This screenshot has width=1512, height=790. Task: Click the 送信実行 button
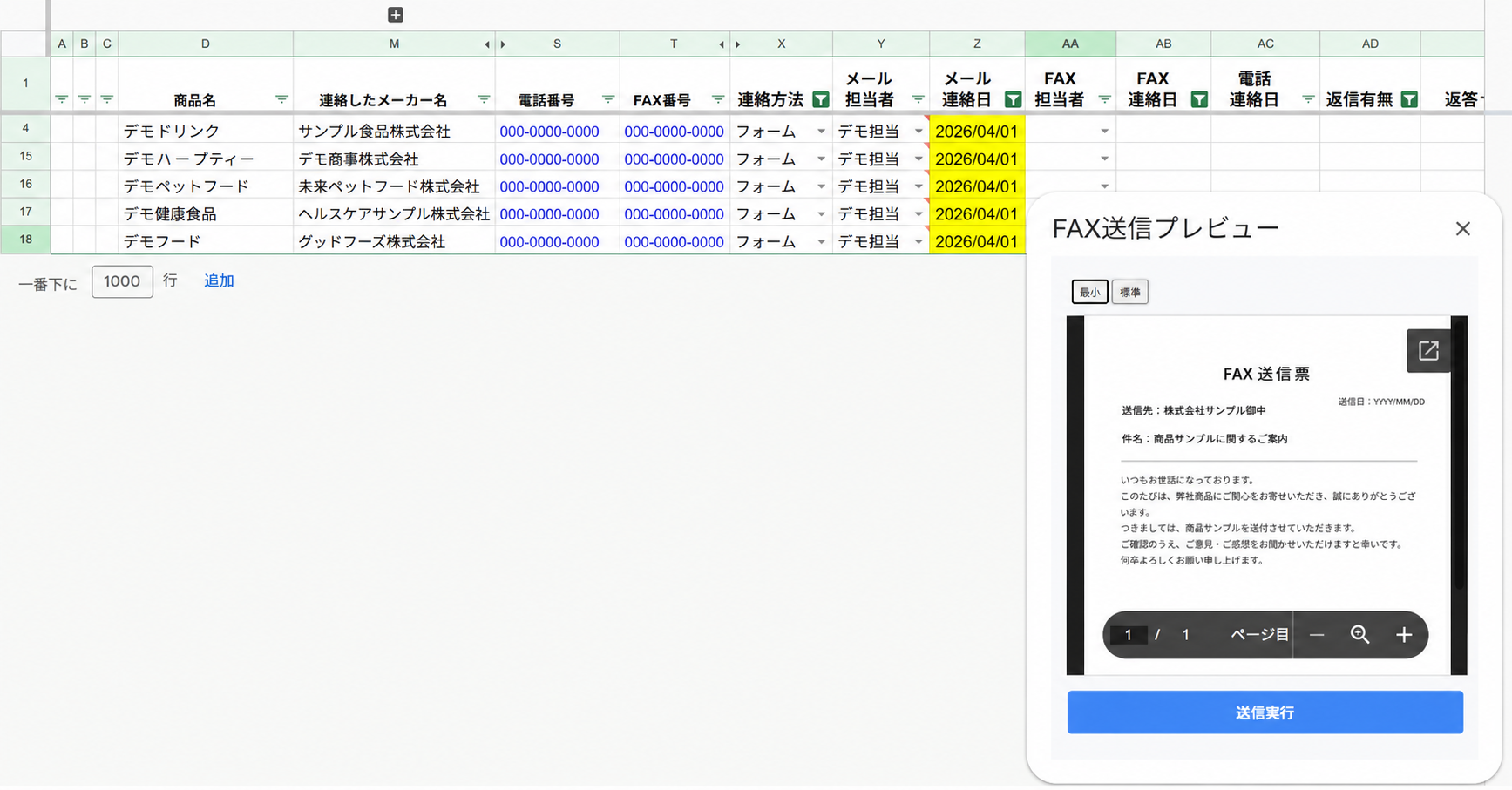click(x=1265, y=712)
